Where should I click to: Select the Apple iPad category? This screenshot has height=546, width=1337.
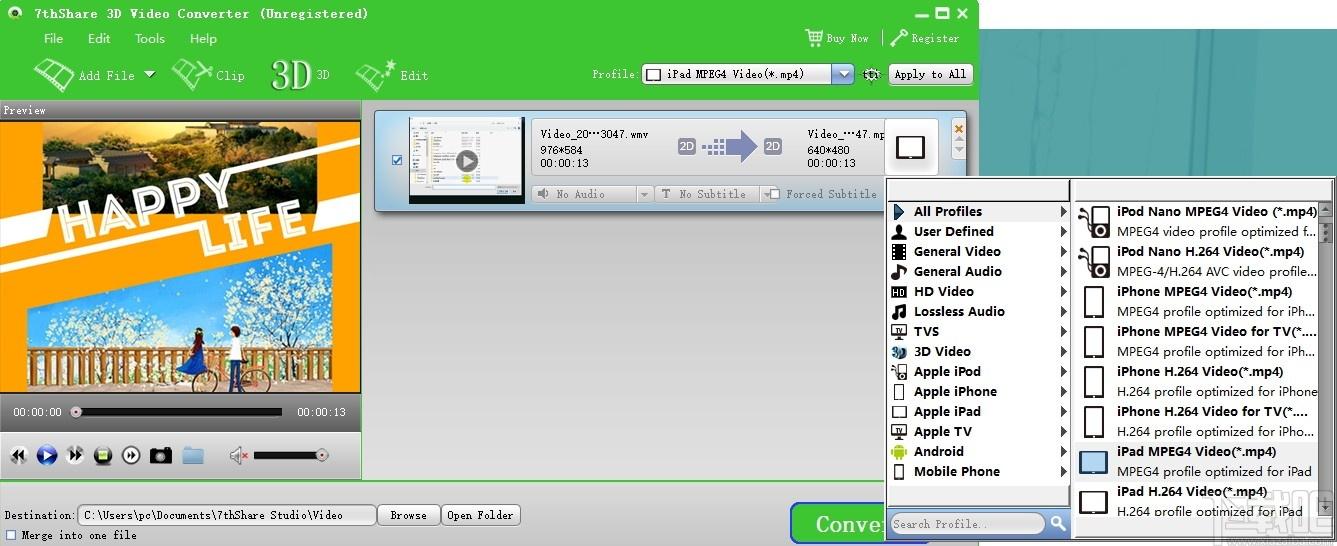(x=979, y=411)
